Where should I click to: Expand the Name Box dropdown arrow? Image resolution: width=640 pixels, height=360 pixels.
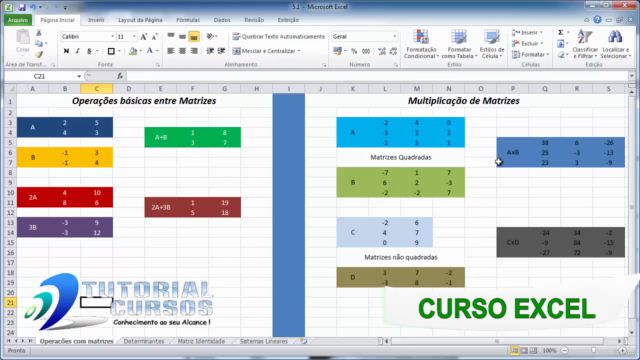pyautogui.click(x=79, y=76)
